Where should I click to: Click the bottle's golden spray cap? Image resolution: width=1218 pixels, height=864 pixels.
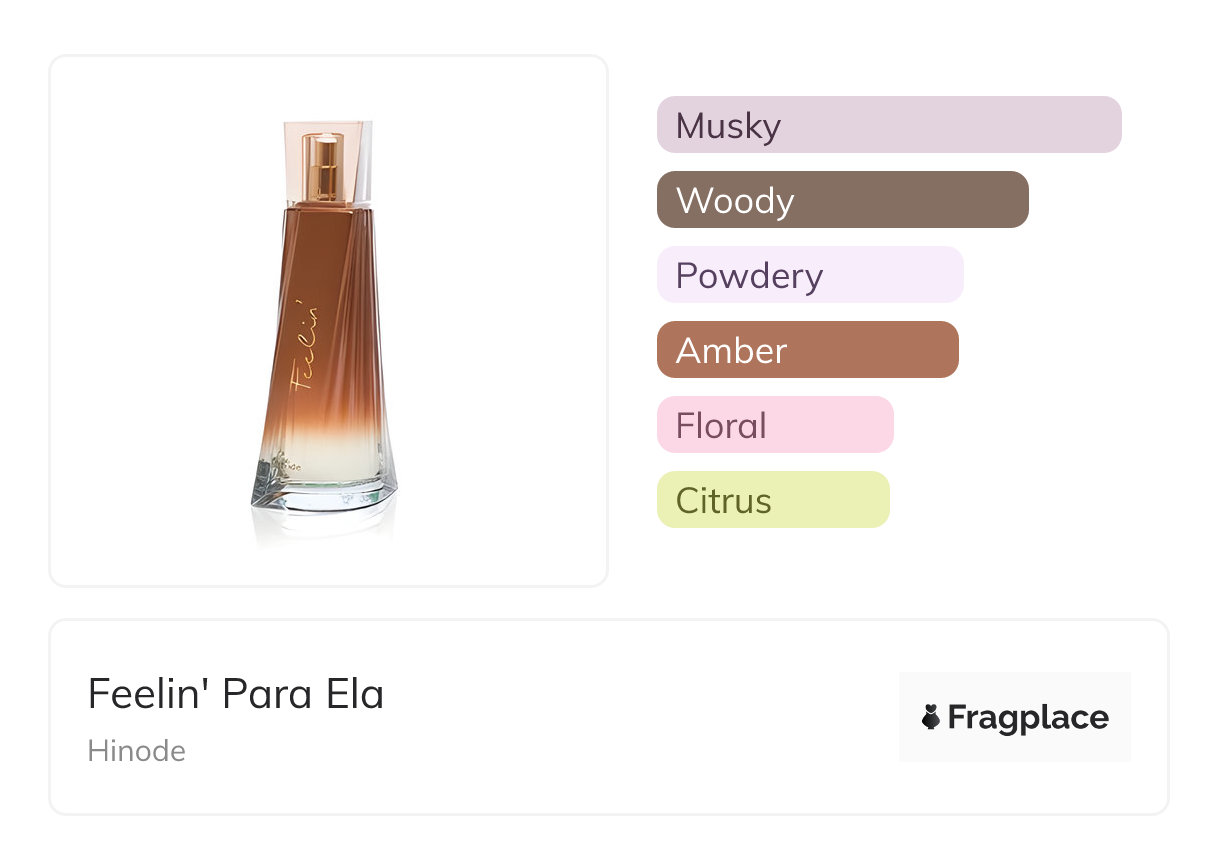tap(324, 167)
